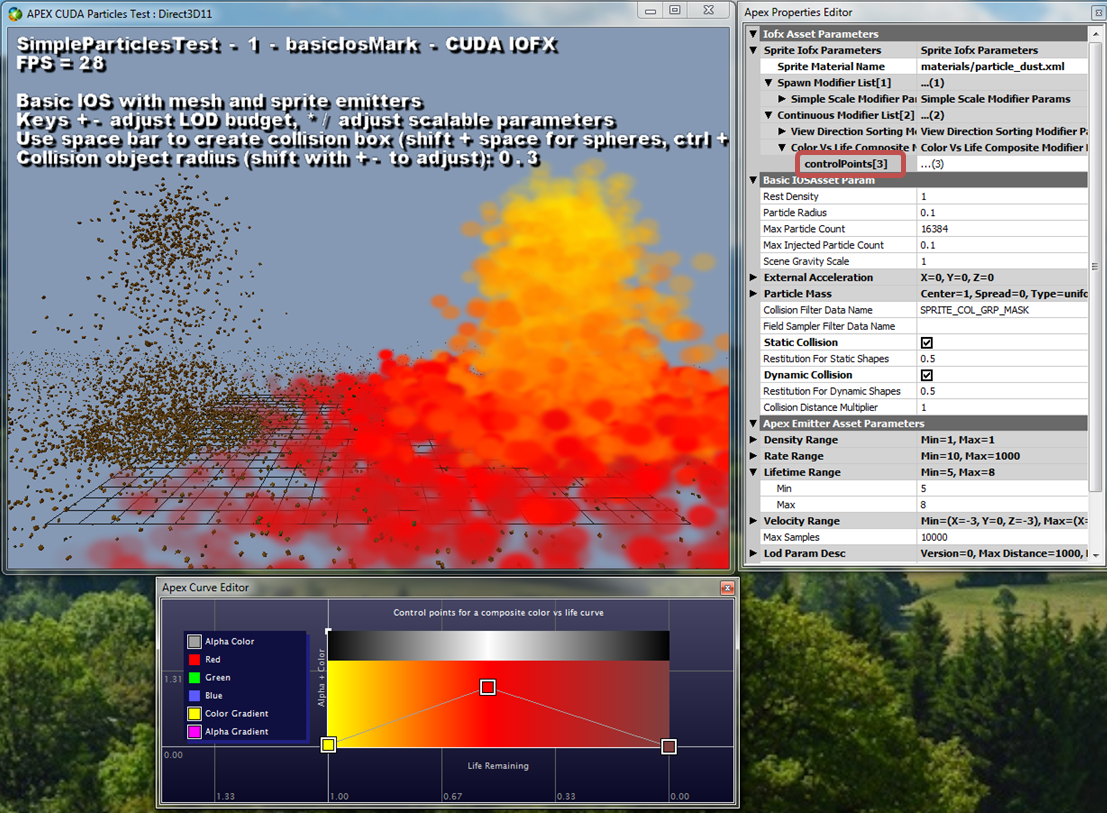1107x813 pixels.
Task: Edit the Collision Distance Multiplier value
Action: pyautogui.click(x=1003, y=407)
